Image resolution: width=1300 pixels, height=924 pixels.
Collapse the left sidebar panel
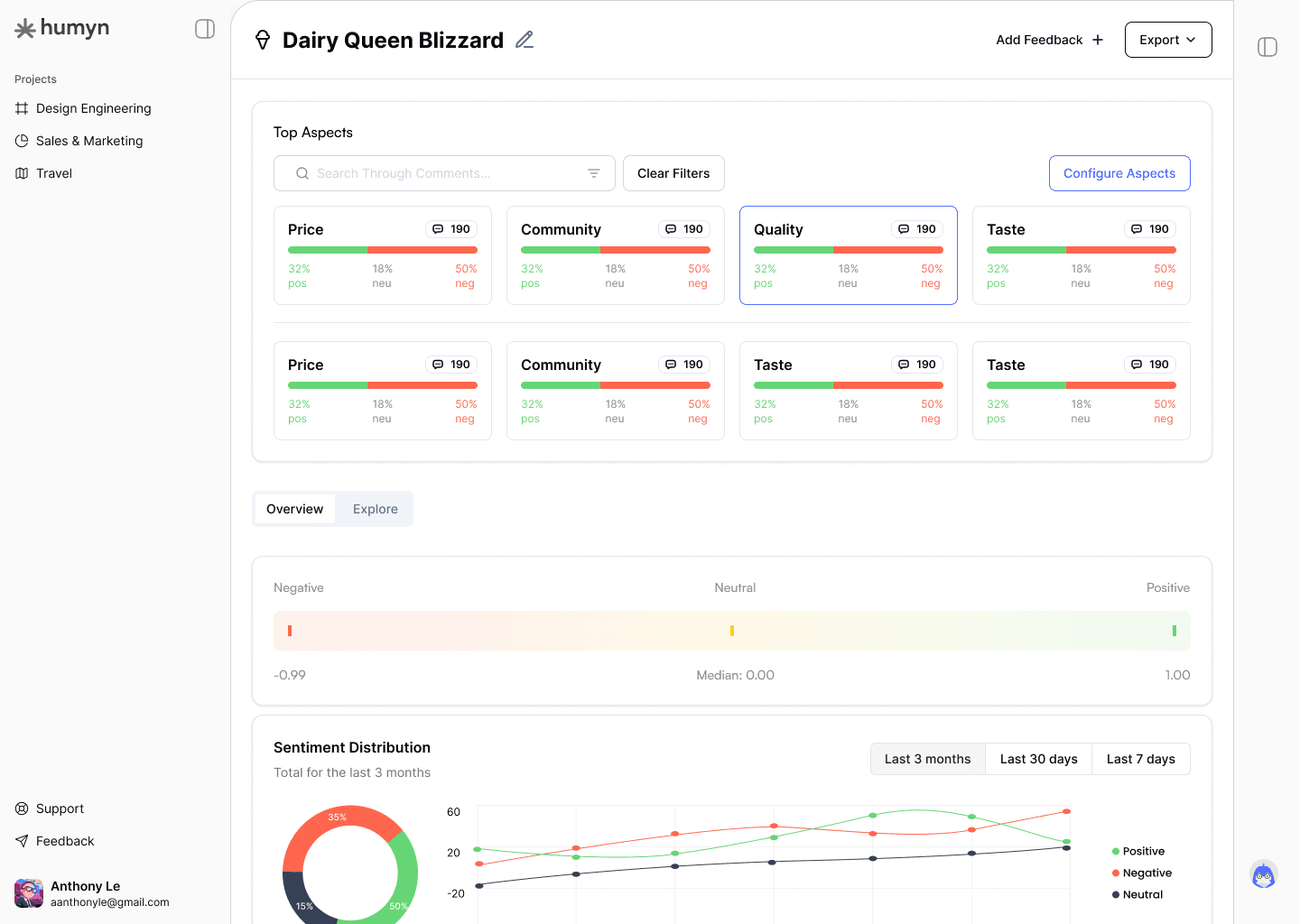(205, 29)
